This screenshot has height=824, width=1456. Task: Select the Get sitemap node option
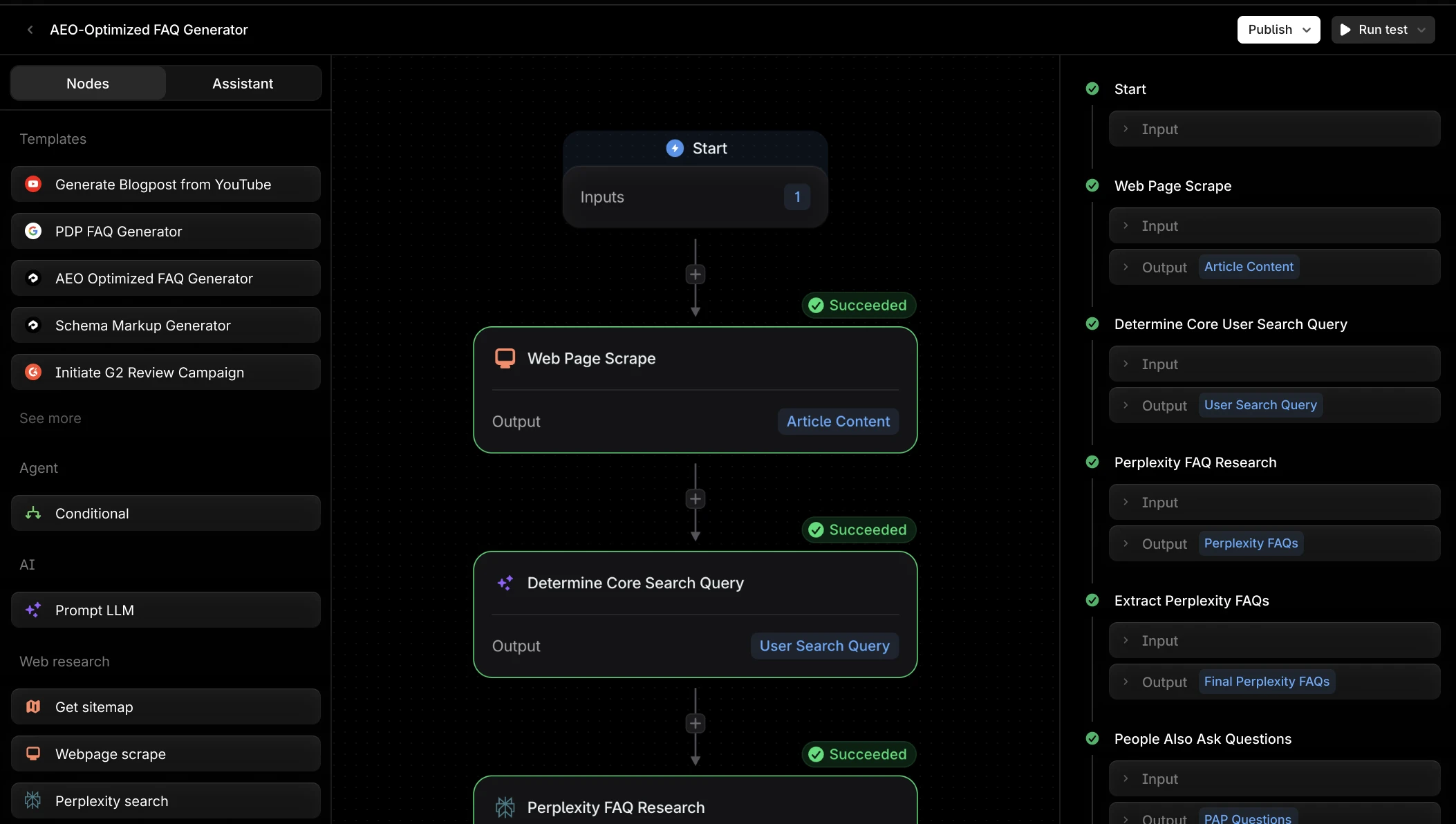(166, 706)
